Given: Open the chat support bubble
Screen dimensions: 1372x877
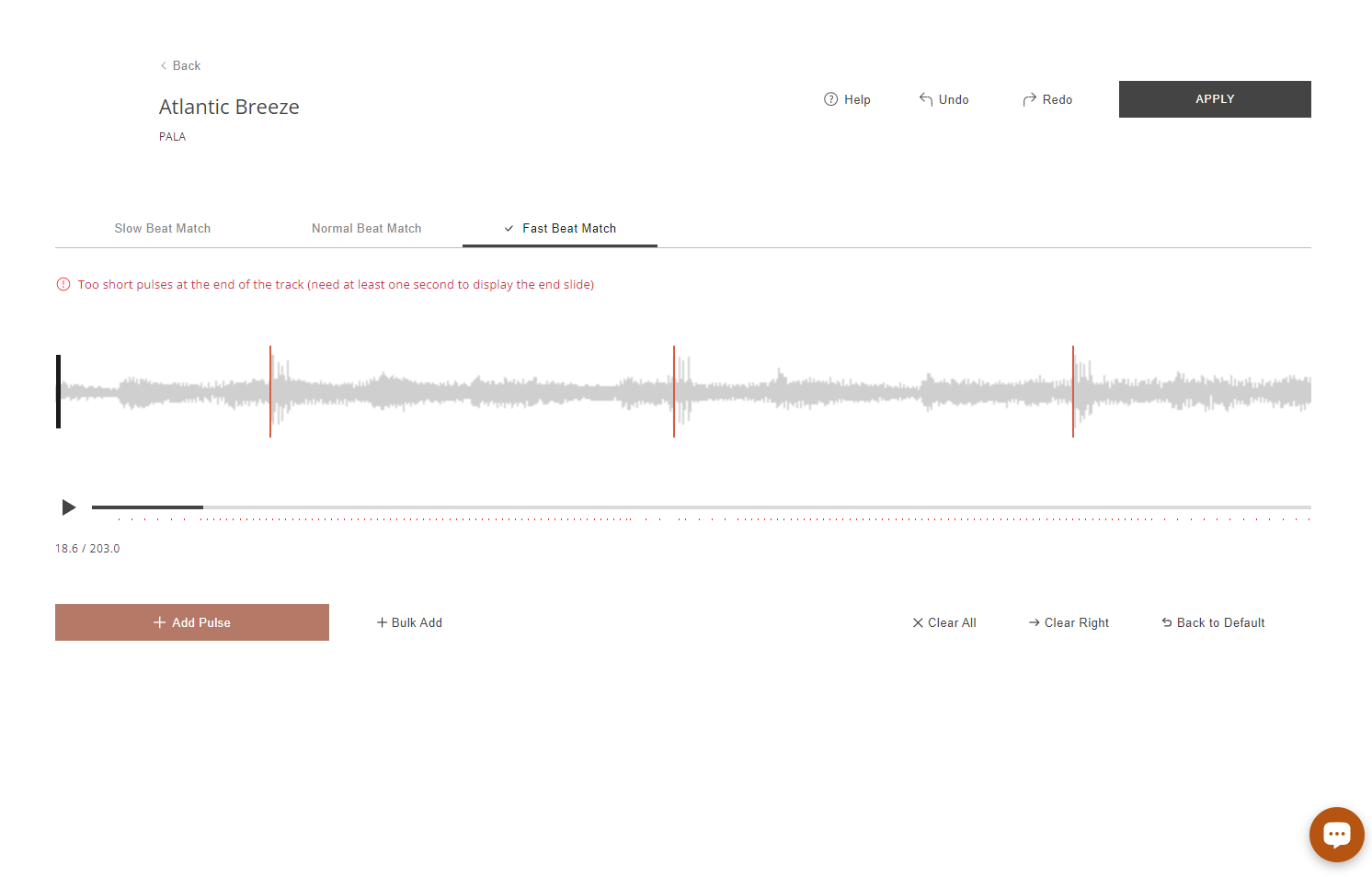Looking at the screenshot, I should [x=1336, y=834].
